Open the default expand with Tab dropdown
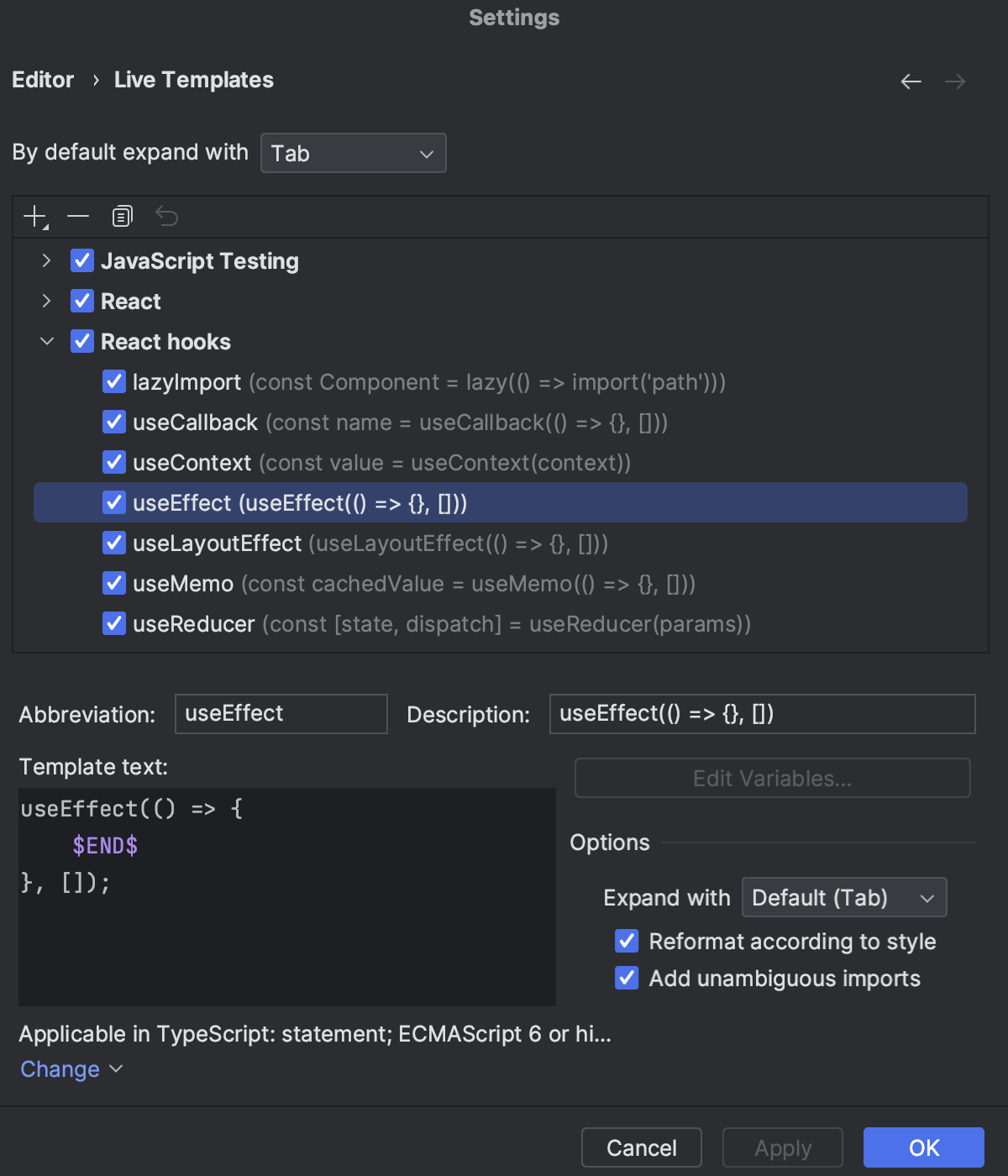Screen dimensions: 1008x1176 353,153
